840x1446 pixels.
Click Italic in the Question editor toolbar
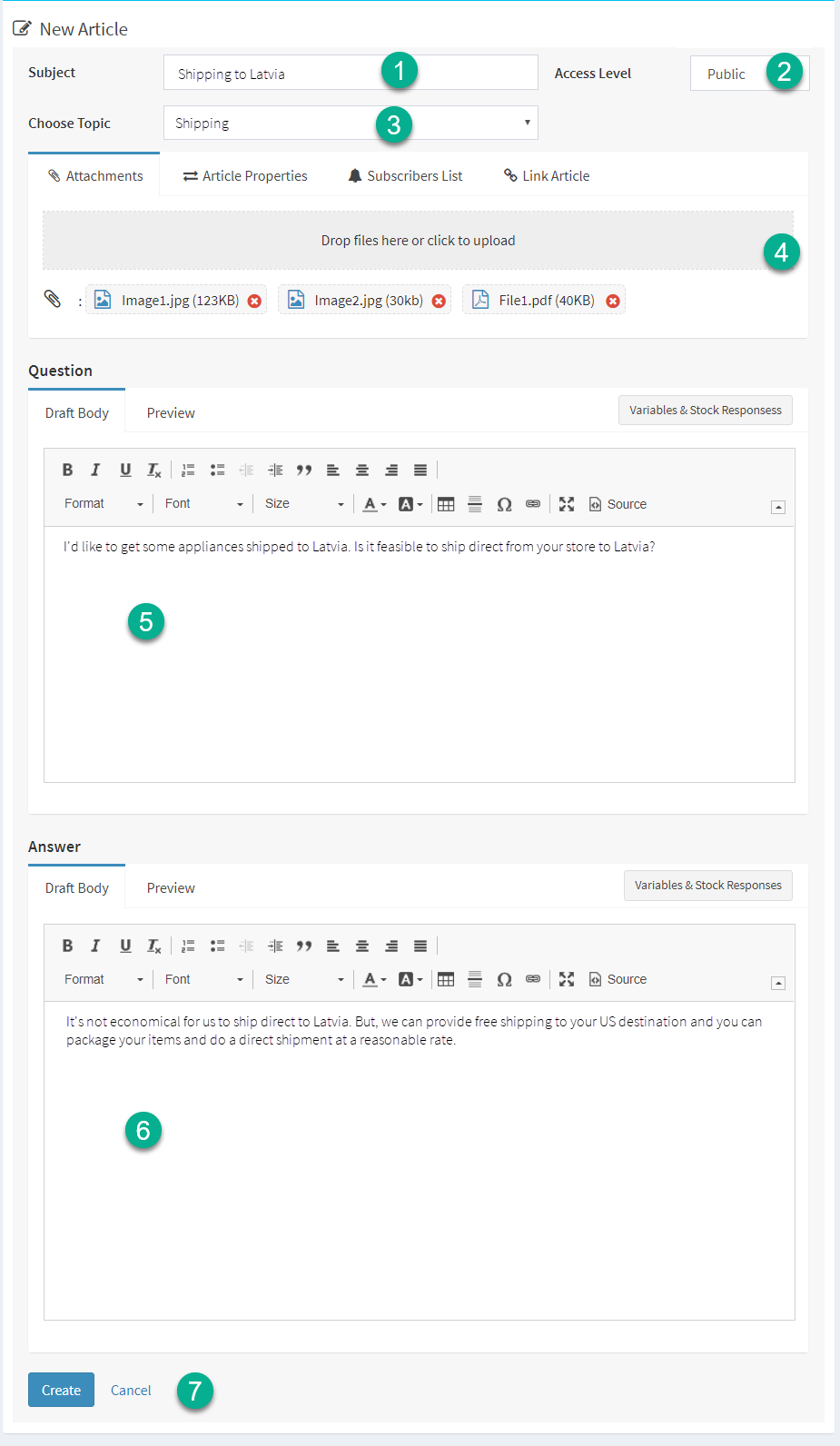(x=95, y=470)
